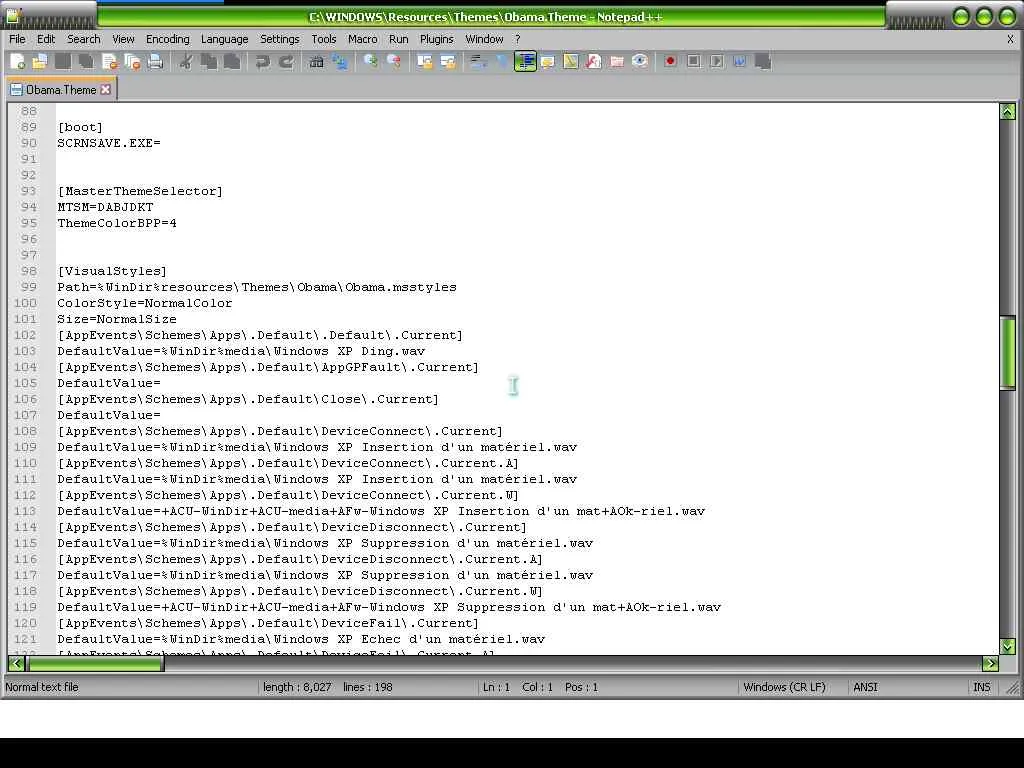Click the Zoom In magnifier icon
Screen dimensions: 1024x768
pyautogui.click(x=370, y=61)
